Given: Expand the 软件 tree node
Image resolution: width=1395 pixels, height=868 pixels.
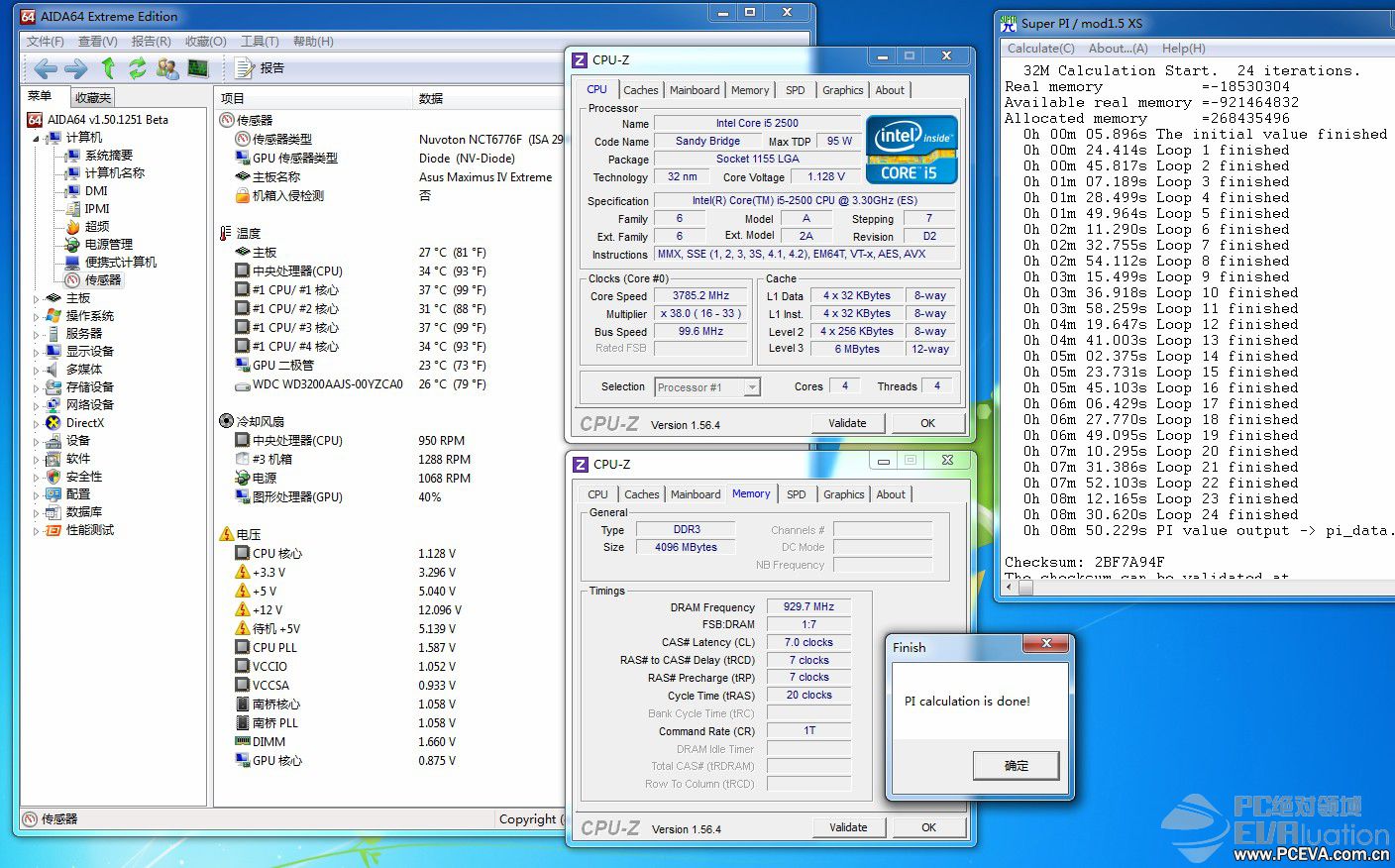Looking at the screenshot, I should coord(37,459).
